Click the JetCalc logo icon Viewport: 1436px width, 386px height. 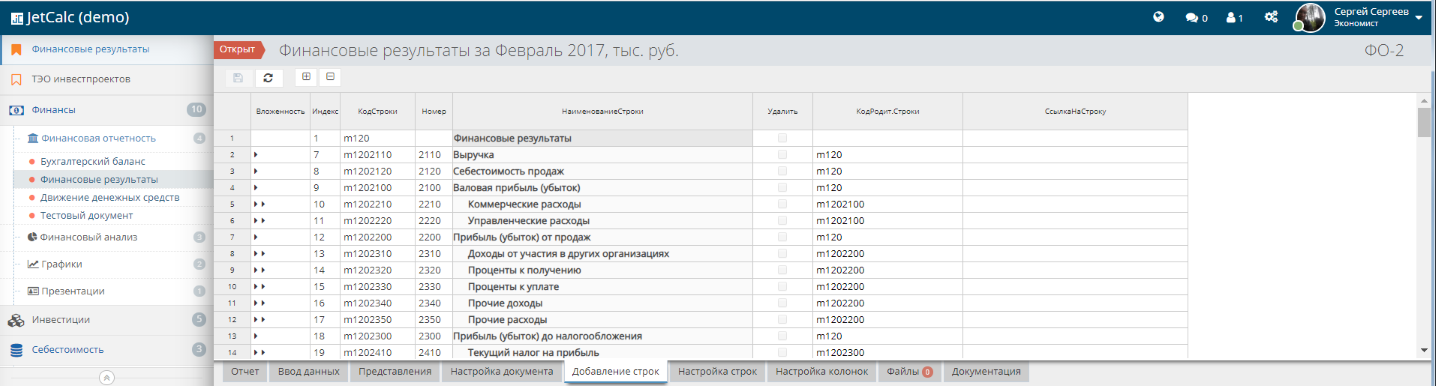17,18
